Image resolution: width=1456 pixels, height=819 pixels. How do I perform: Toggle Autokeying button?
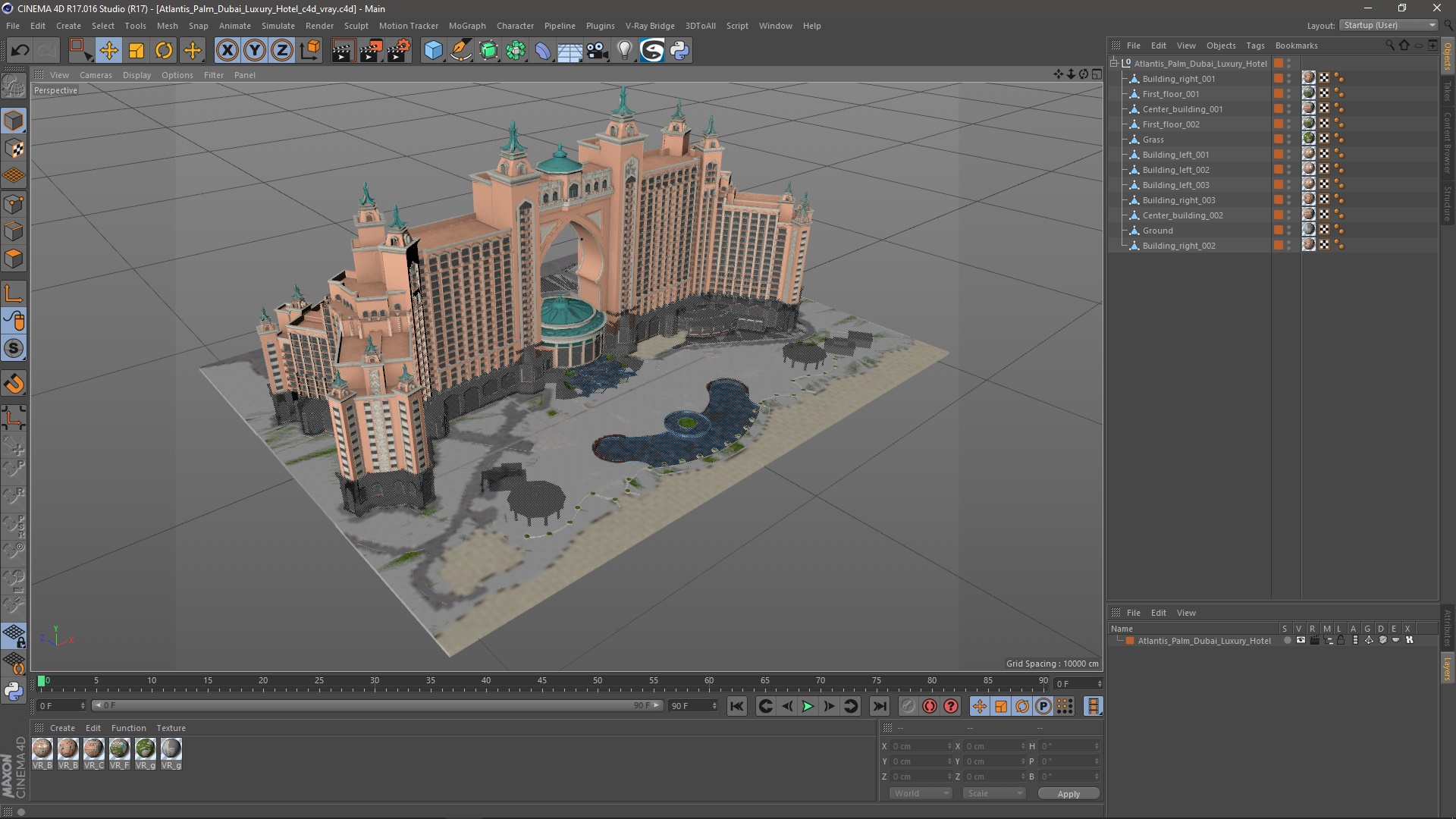[930, 707]
